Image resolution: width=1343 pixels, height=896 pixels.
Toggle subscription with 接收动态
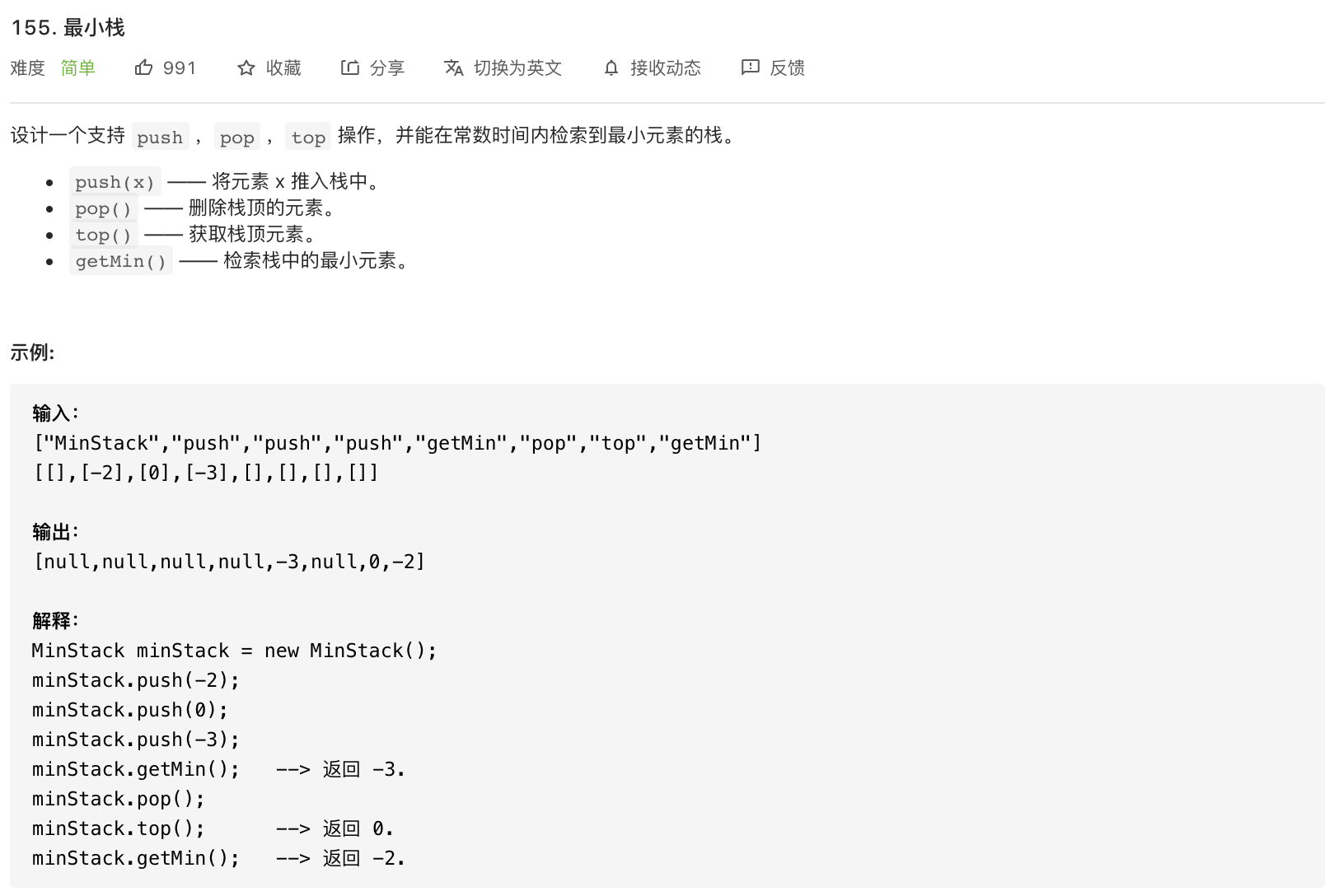pos(665,68)
